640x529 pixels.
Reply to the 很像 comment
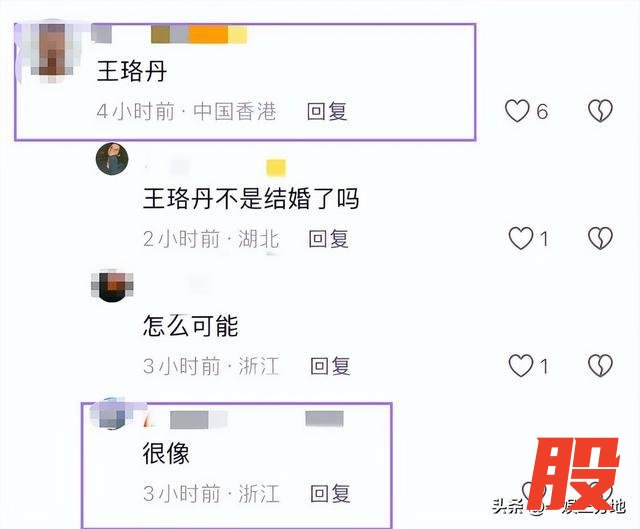click(330, 493)
